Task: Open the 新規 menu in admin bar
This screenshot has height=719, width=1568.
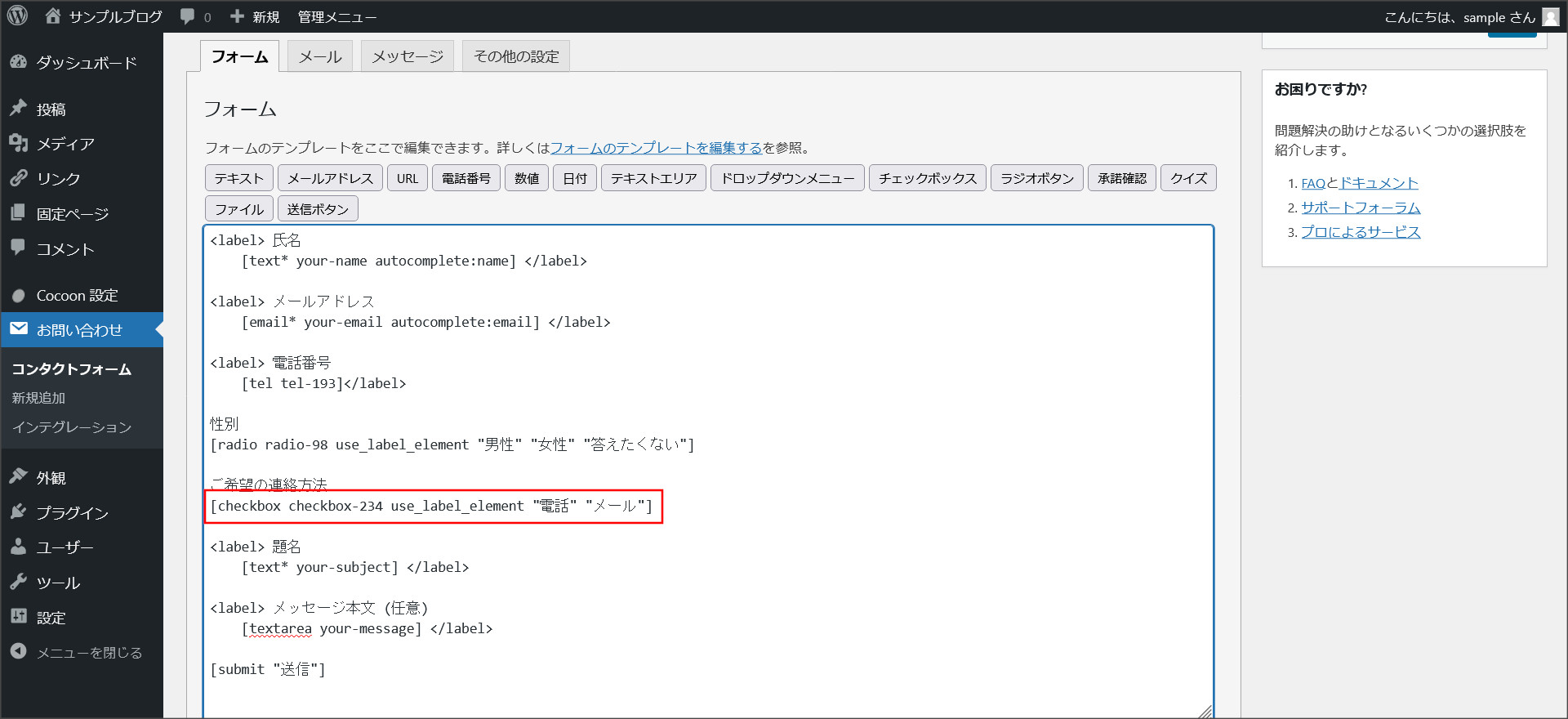Action: click(256, 16)
